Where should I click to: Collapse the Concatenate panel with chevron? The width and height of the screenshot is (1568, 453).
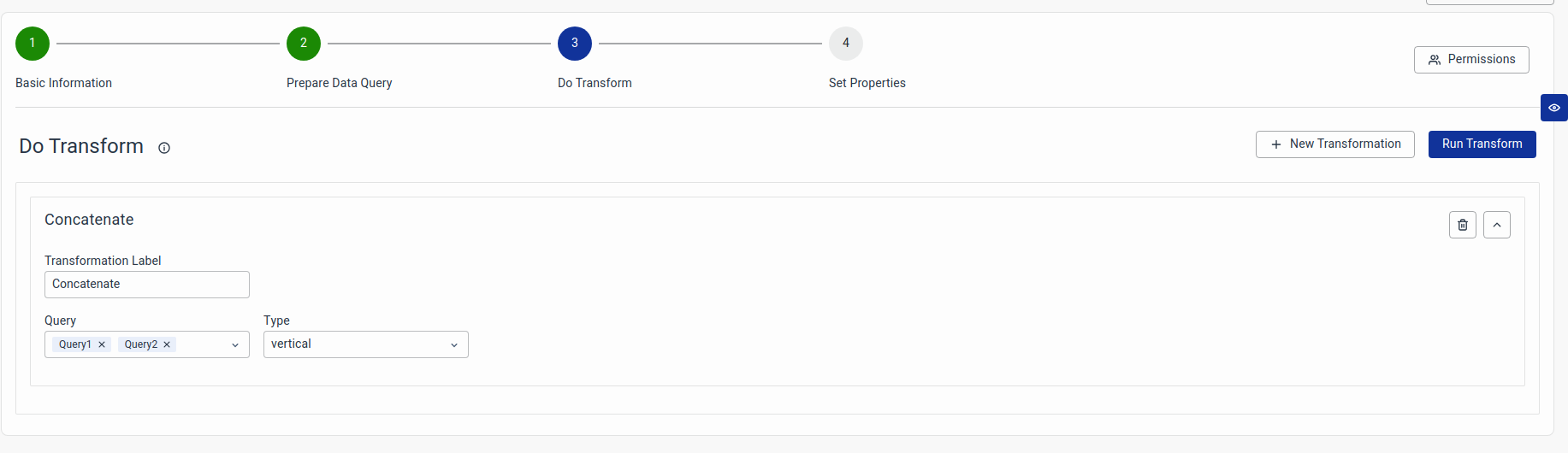tap(1497, 225)
